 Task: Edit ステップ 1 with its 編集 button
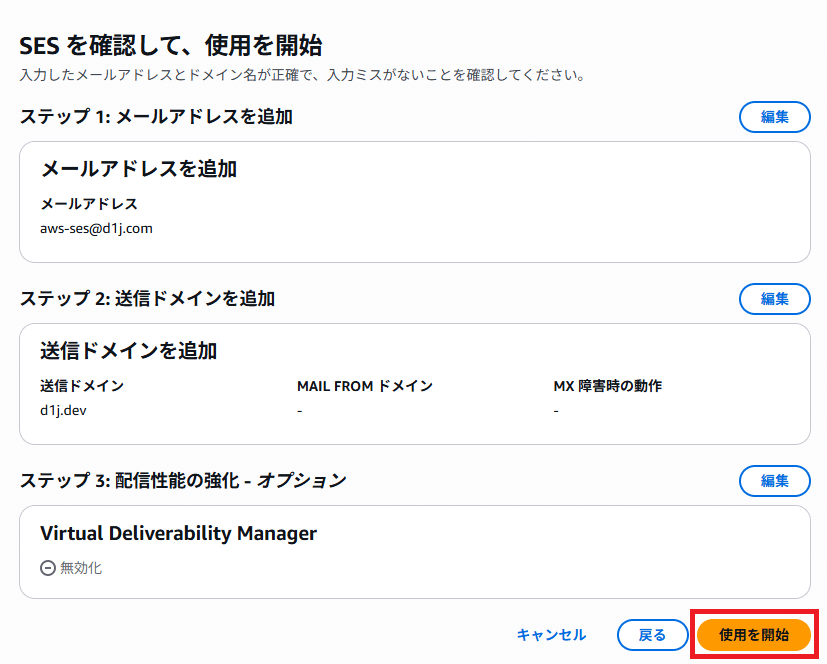coord(774,117)
